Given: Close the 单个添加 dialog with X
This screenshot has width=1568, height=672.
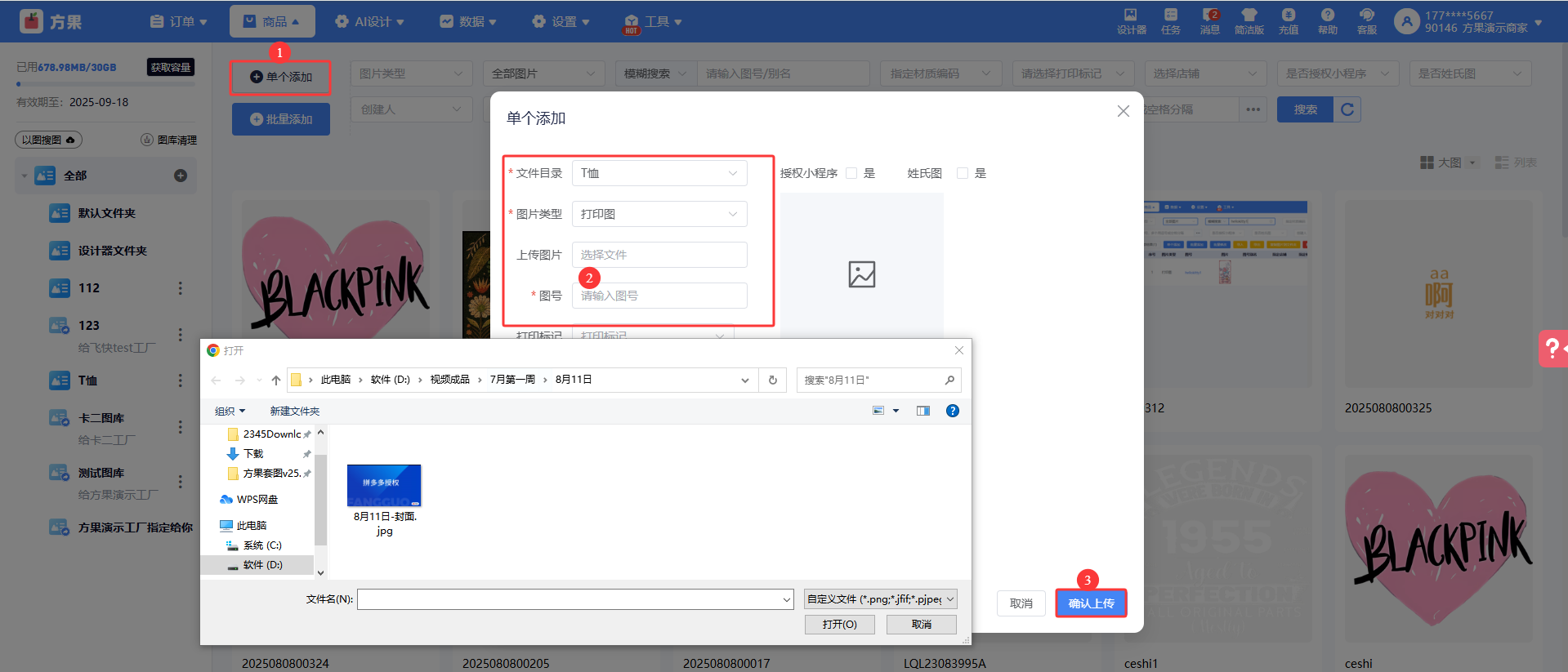Looking at the screenshot, I should pyautogui.click(x=1124, y=111).
